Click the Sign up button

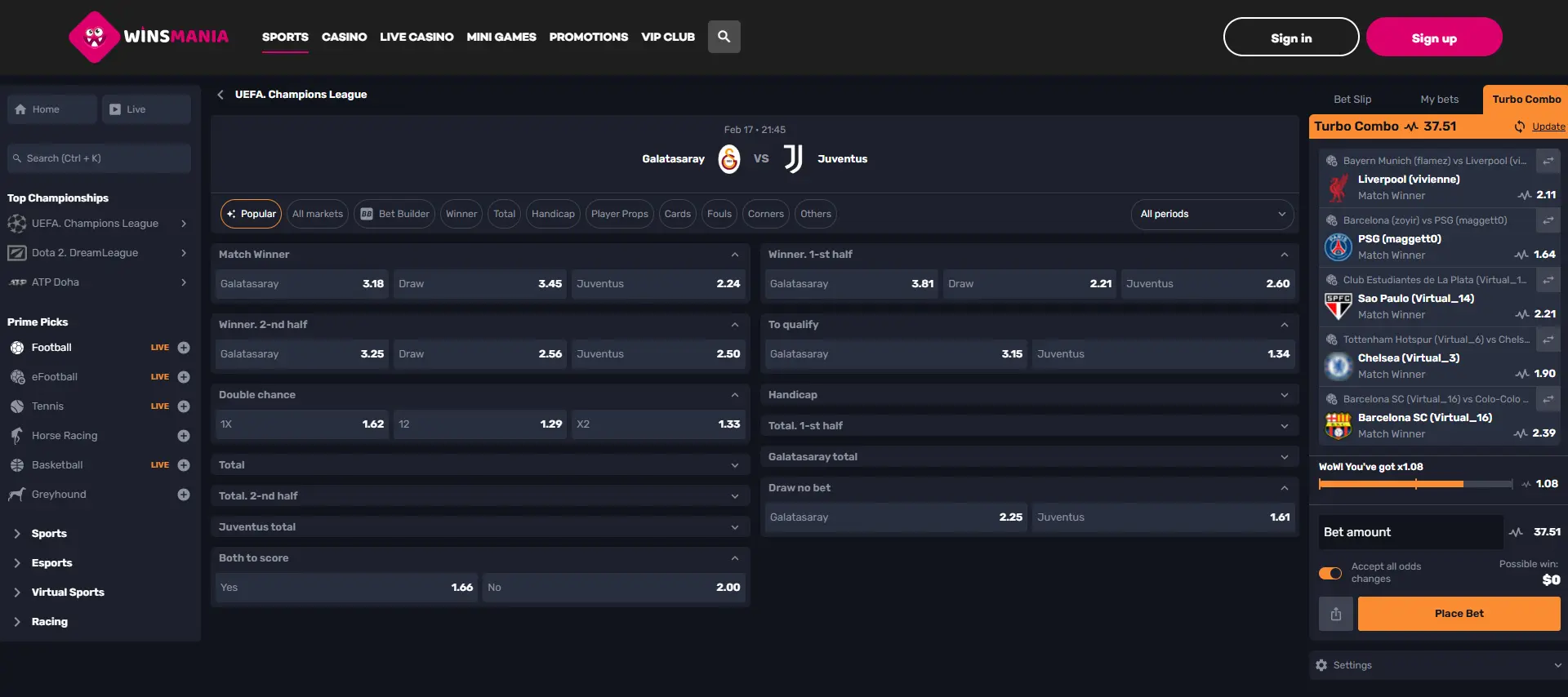1433,38
